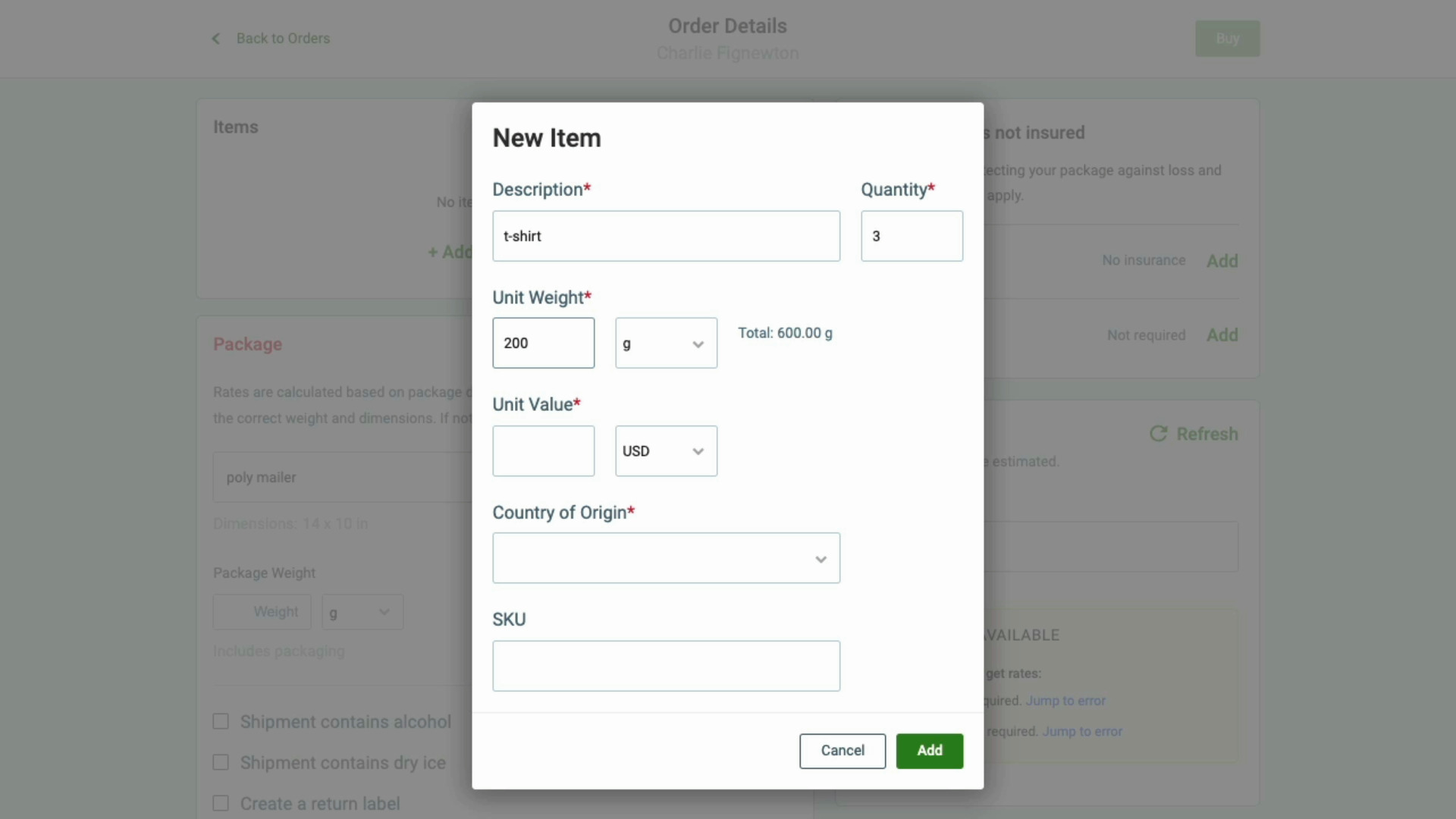The width and height of the screenshot is (1456, 819).
Task: Click the Cancel button
Action: 843,751
